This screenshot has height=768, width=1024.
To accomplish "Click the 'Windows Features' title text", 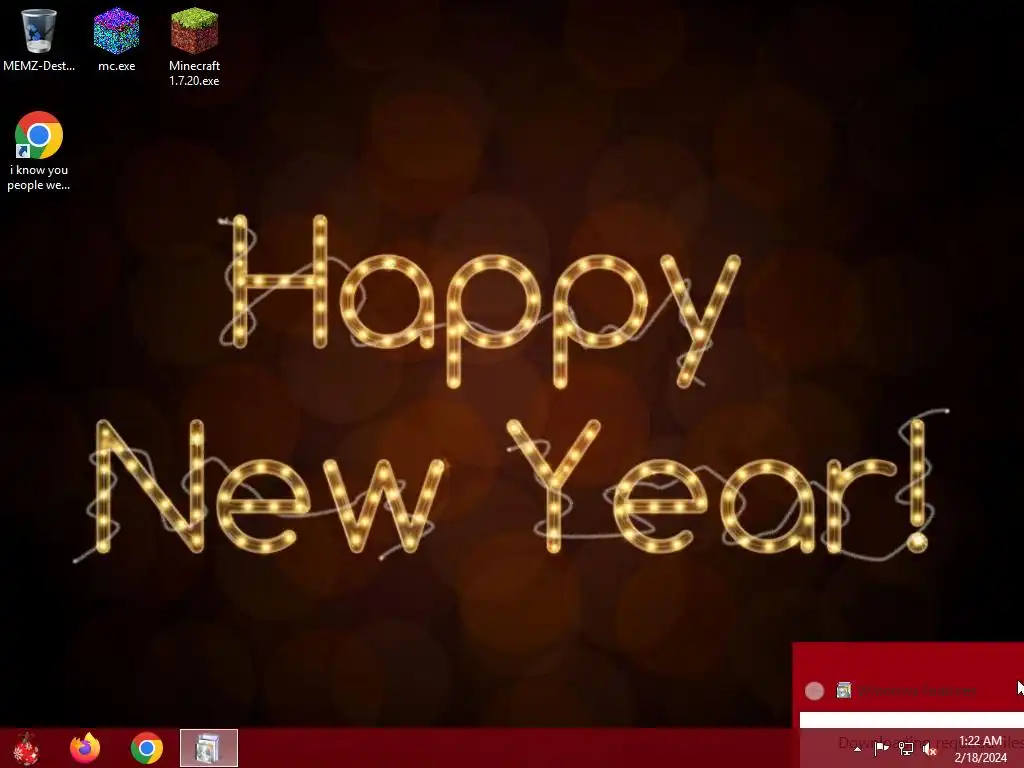I will click(x=917, y=690).
